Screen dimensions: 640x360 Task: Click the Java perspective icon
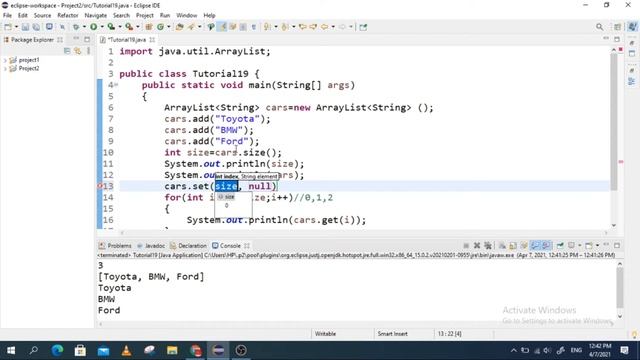point(633,27)
